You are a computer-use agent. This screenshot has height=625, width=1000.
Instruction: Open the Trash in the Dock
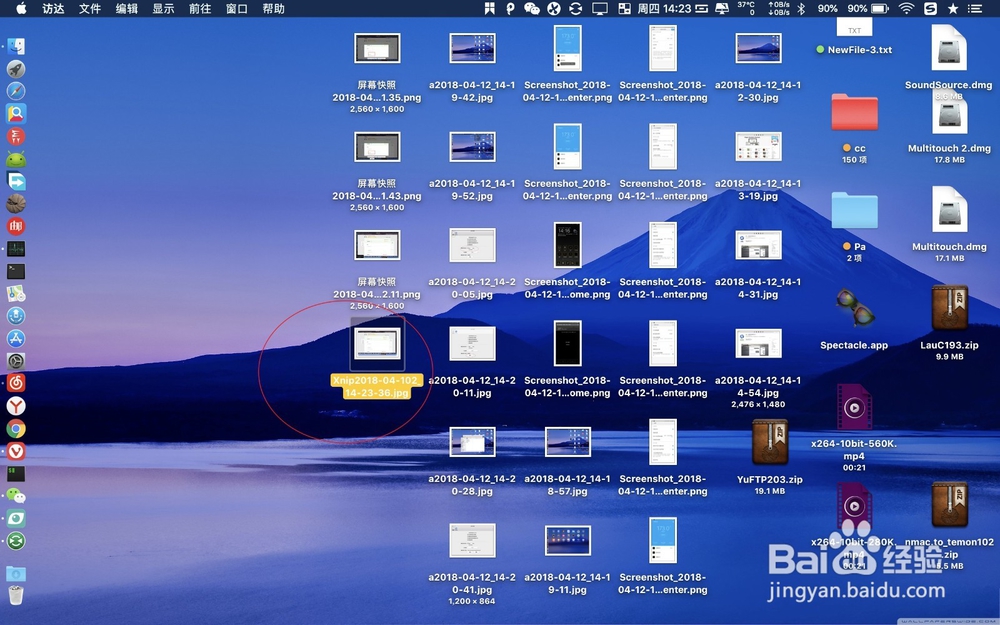point(16,595)
